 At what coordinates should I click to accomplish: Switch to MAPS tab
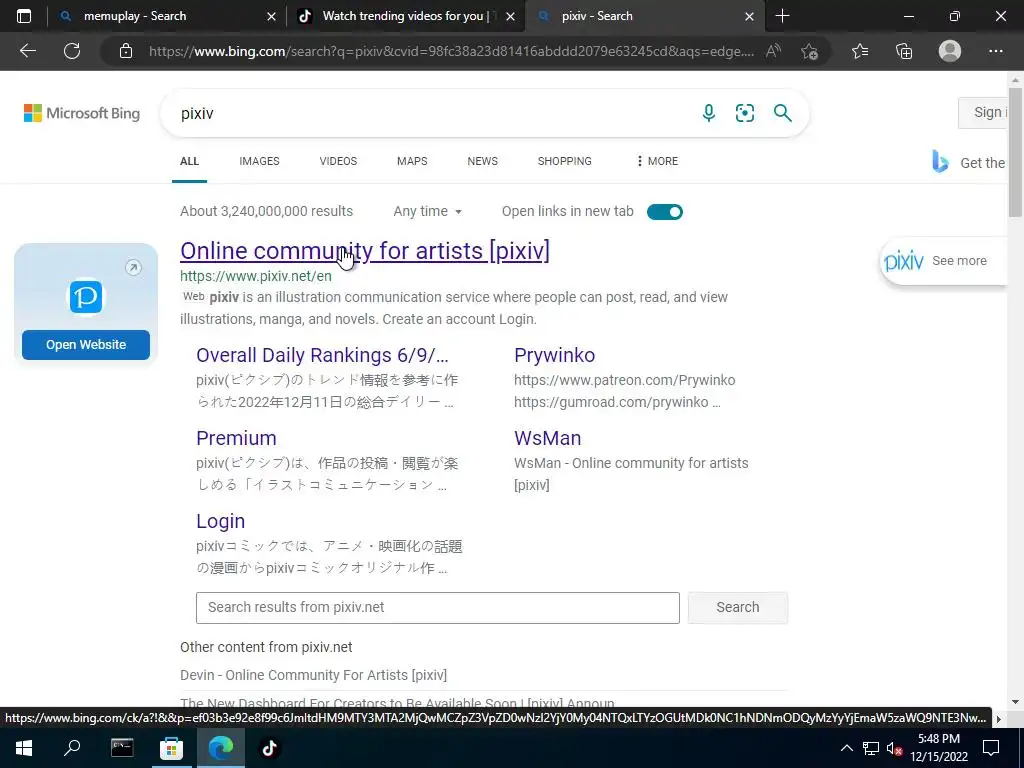pos(412,161)
